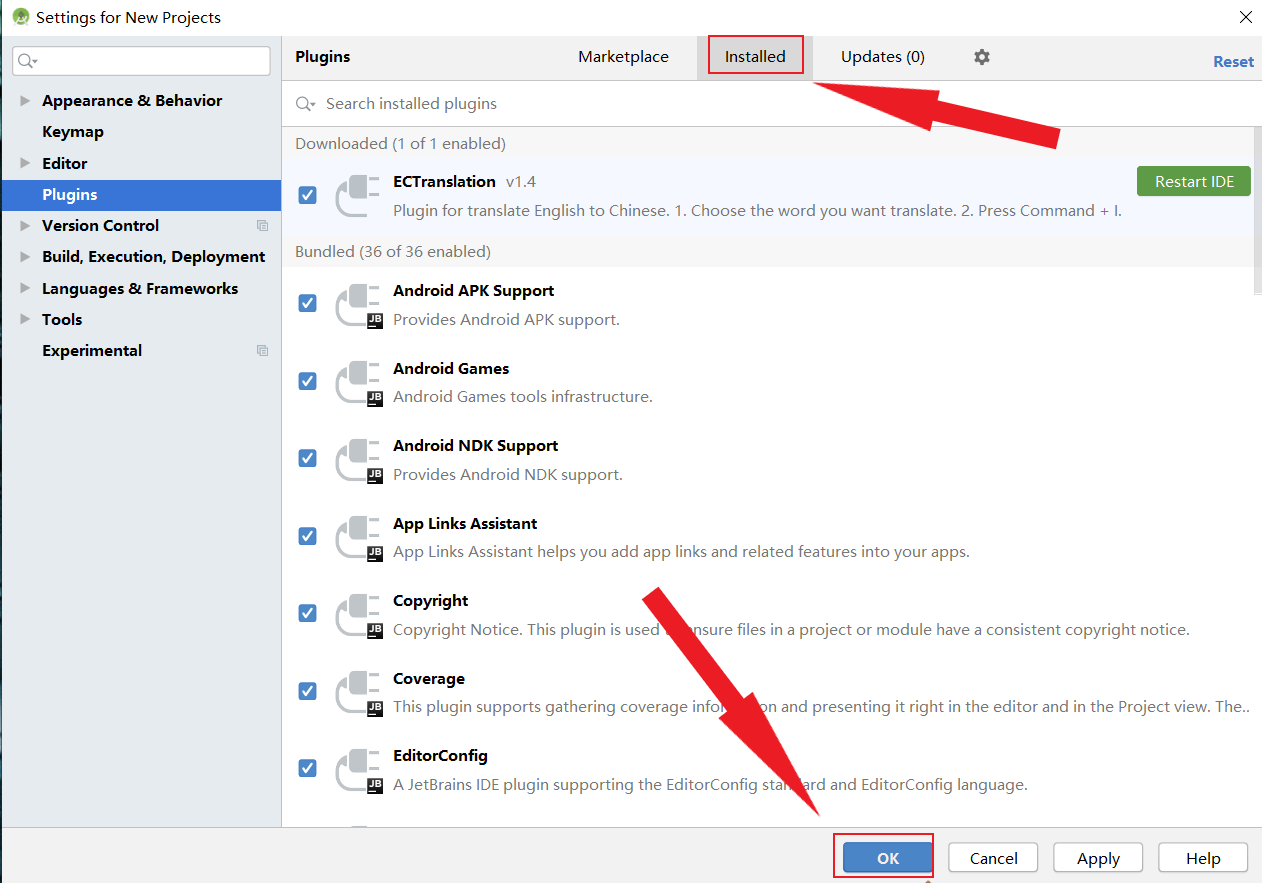Click the Cancel button
Image resolution: width=1262 pixels, height=883 pixels.
pos(993,858)
